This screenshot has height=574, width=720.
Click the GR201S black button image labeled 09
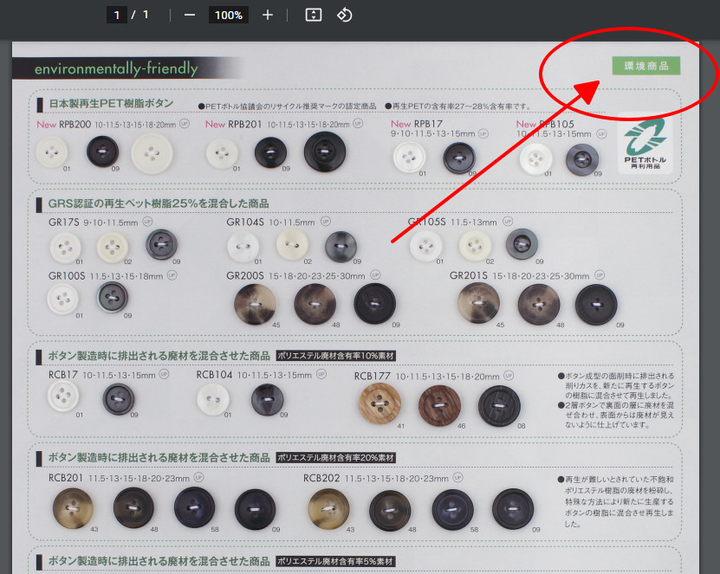(x=596, y=305)
